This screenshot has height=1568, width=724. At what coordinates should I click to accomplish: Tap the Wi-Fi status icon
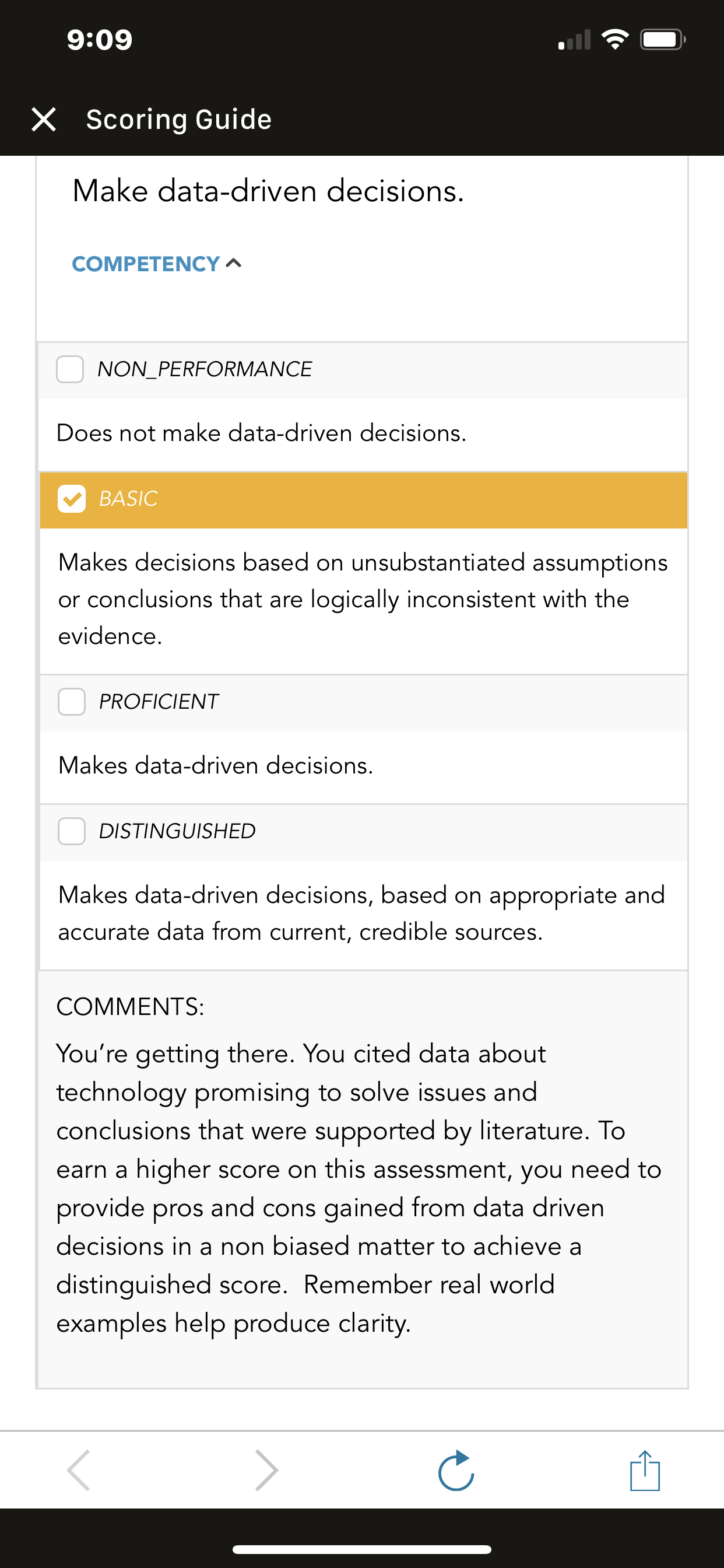[x=614, y=40]
